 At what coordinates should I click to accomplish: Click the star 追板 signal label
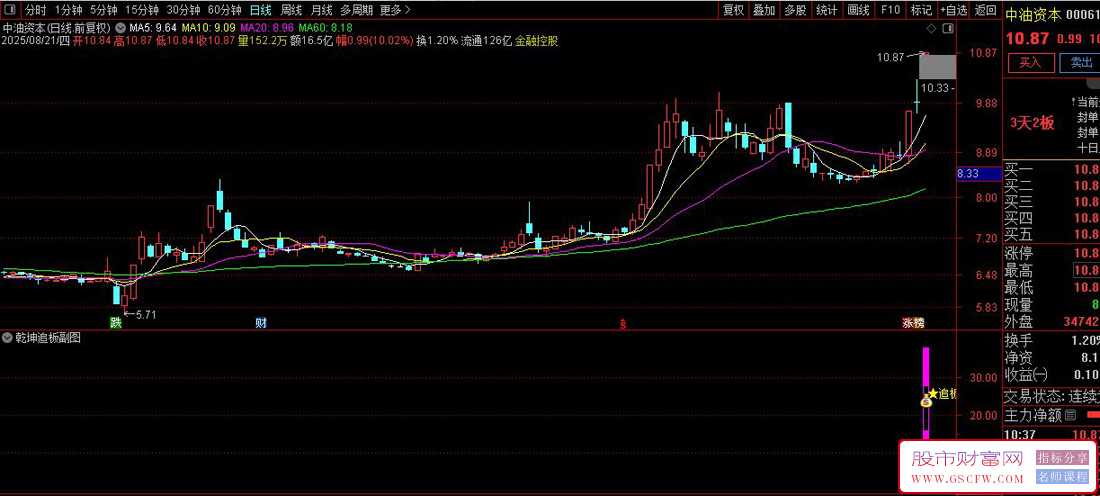click(x=942, y=394)
